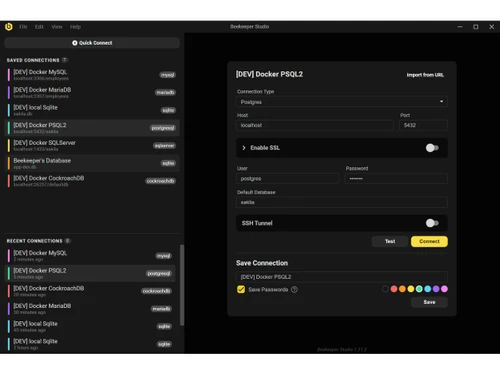Open the Help menu

(x=75, y=27)
